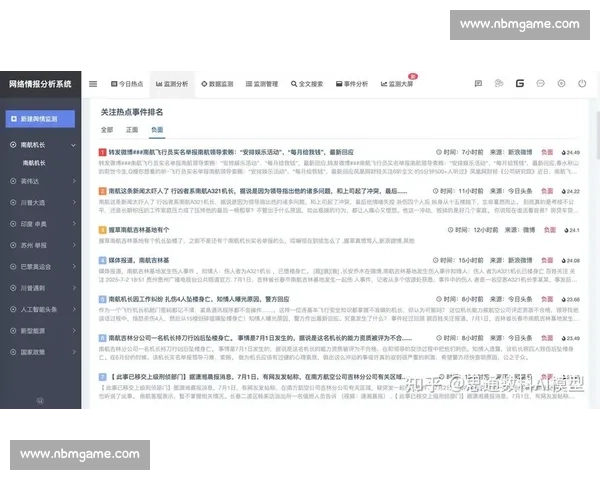Open headline 南航吉林分公司一名机长持刀行凶后坠楼身亡

[x=260, y=338]
